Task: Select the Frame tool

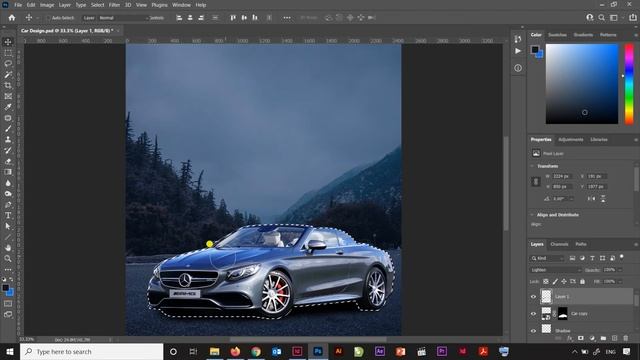Action: point(8,96)
